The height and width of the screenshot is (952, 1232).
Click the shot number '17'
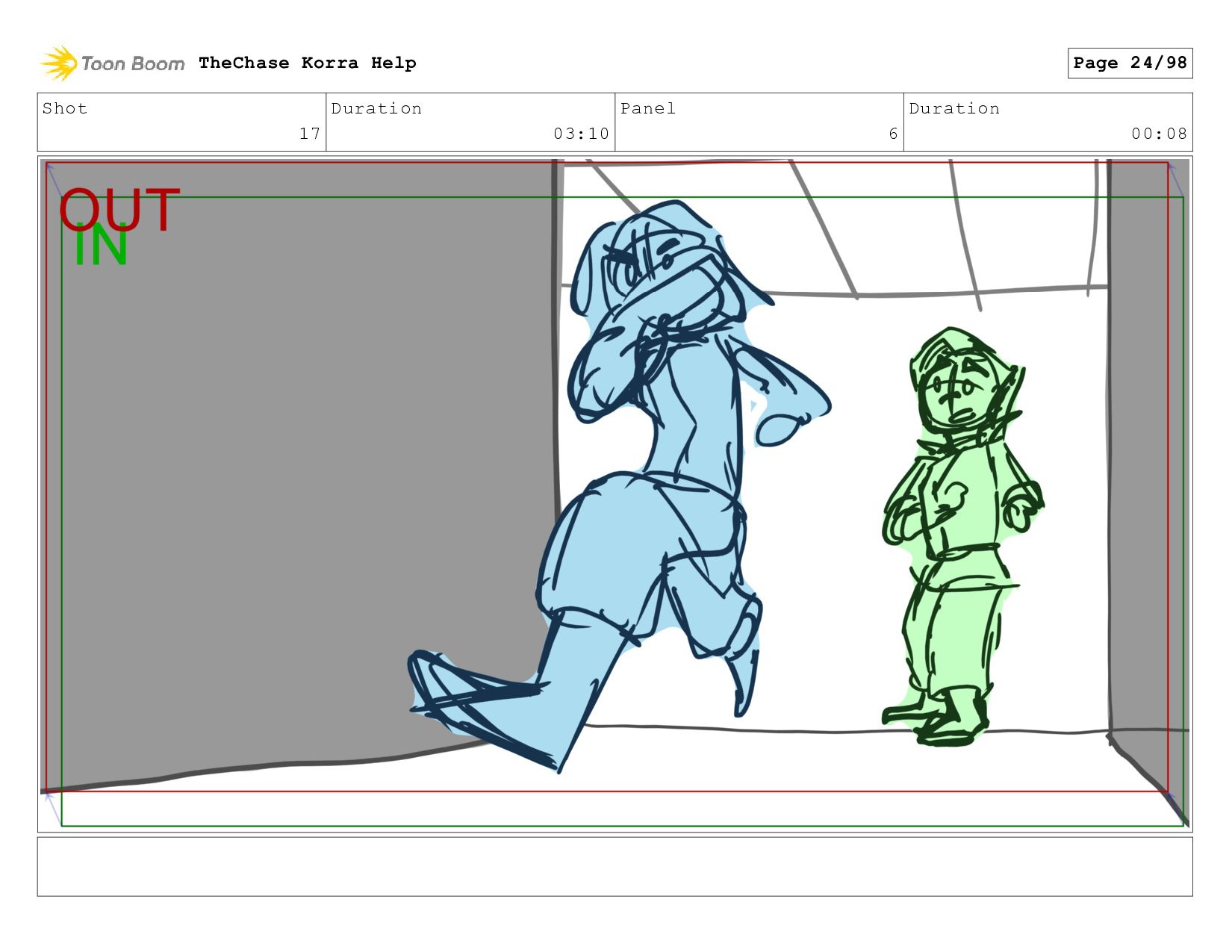pyautogui.click(x=310, y=134)
